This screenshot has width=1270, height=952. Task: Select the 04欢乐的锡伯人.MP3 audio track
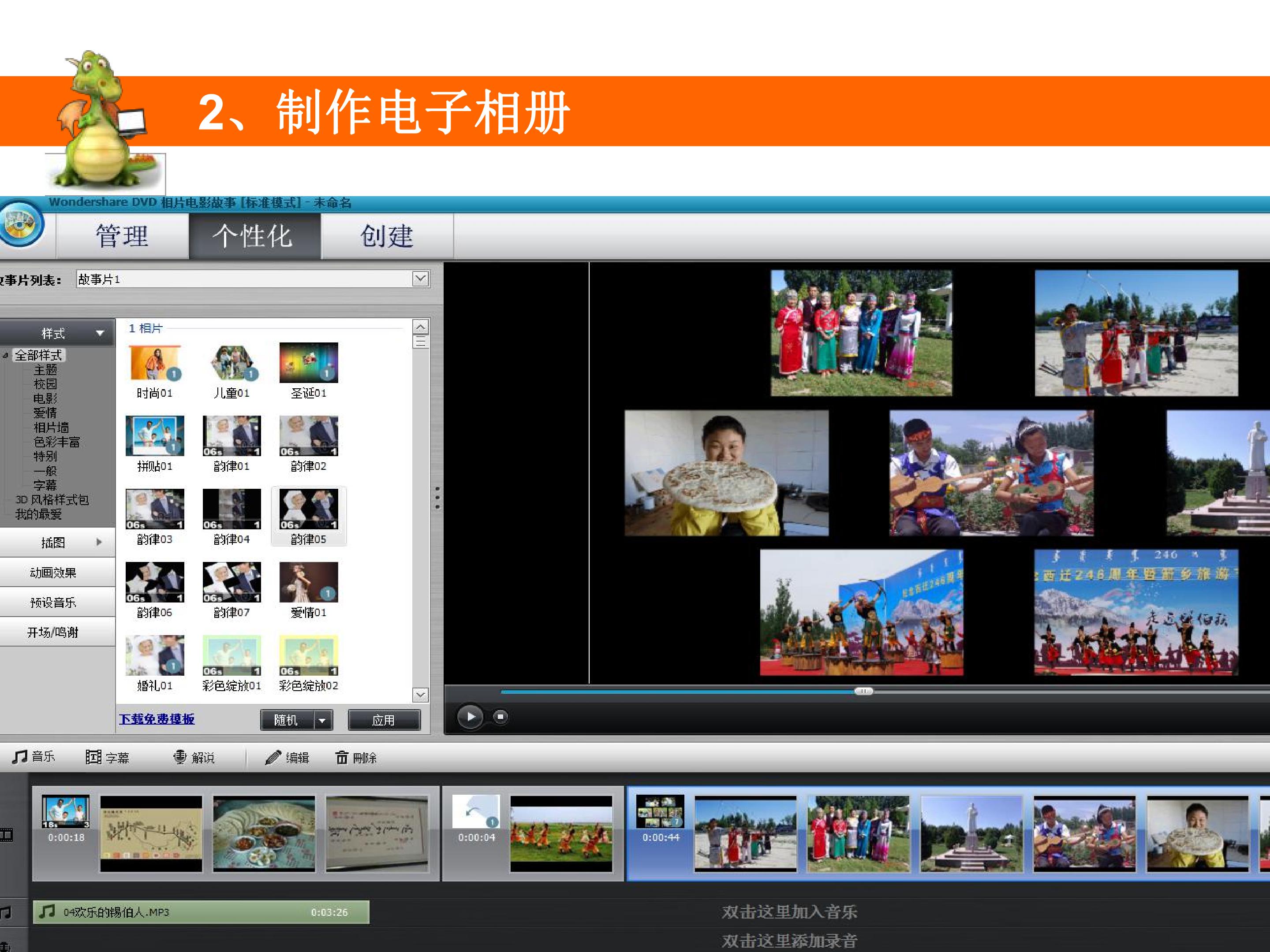(201, 912)
